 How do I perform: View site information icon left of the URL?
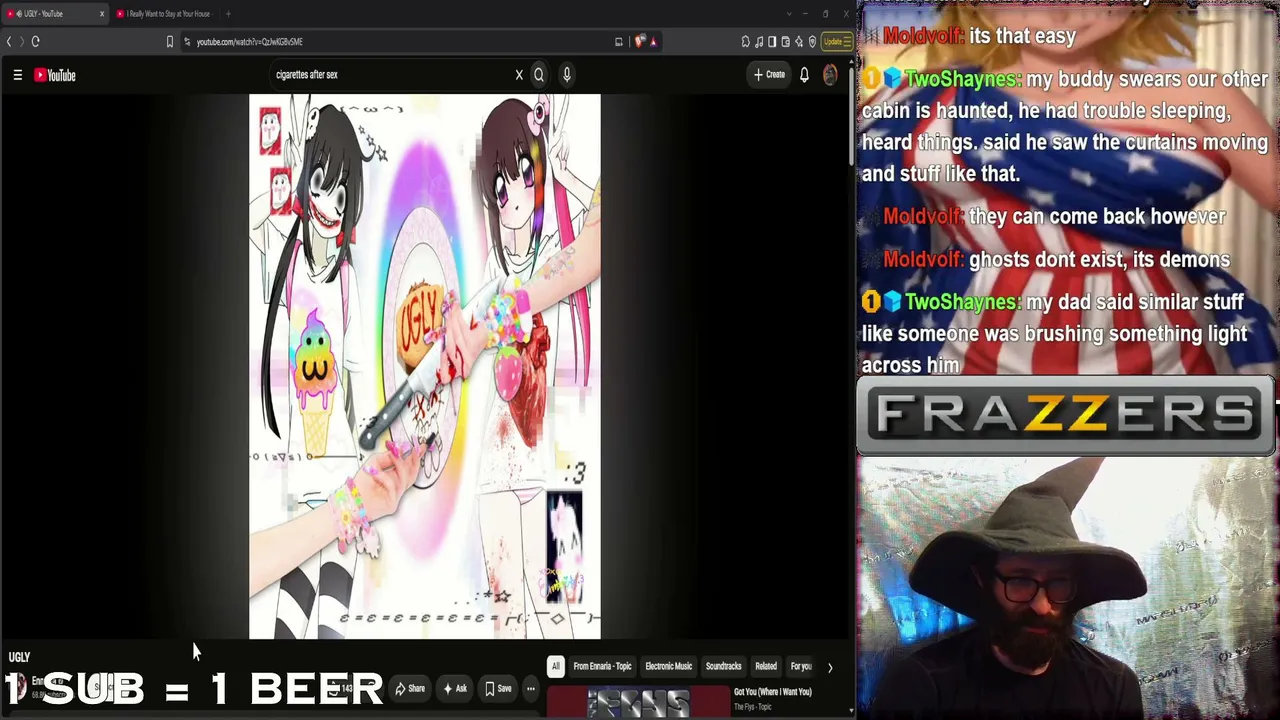click(x=187, y=42)
